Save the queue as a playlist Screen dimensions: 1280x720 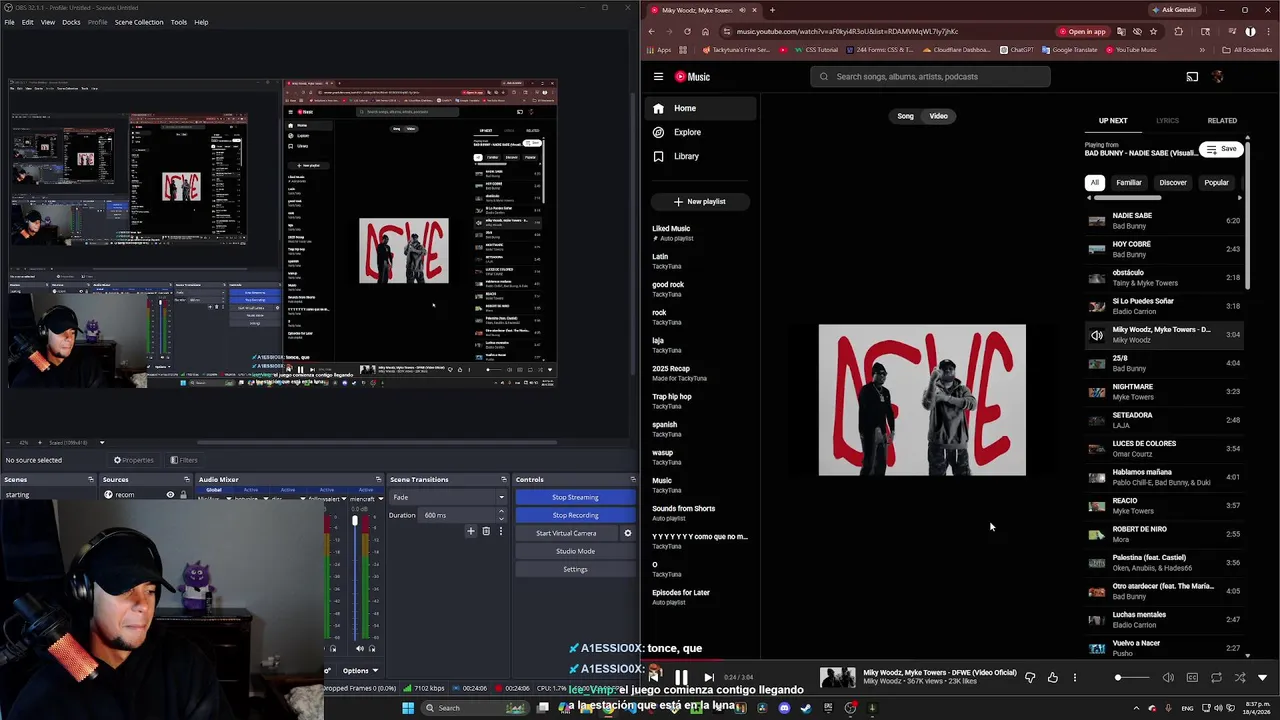[x=1221, y=149]
